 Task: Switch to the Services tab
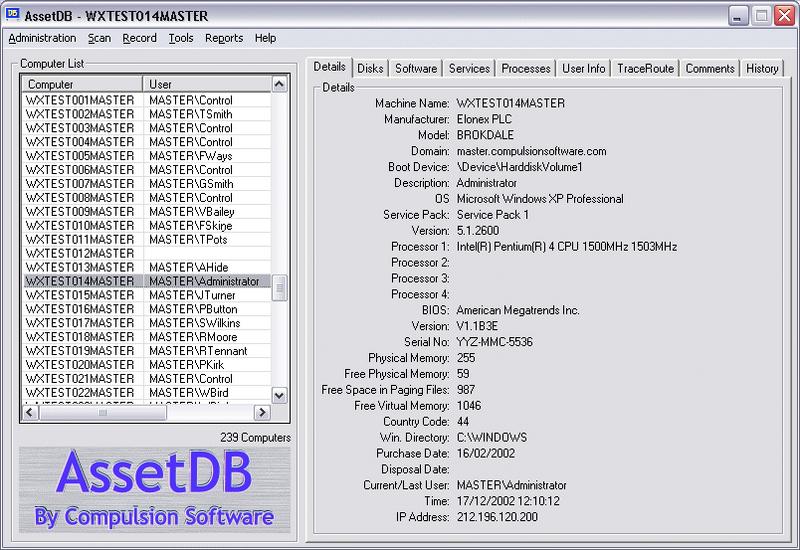(x=469, y=68)
